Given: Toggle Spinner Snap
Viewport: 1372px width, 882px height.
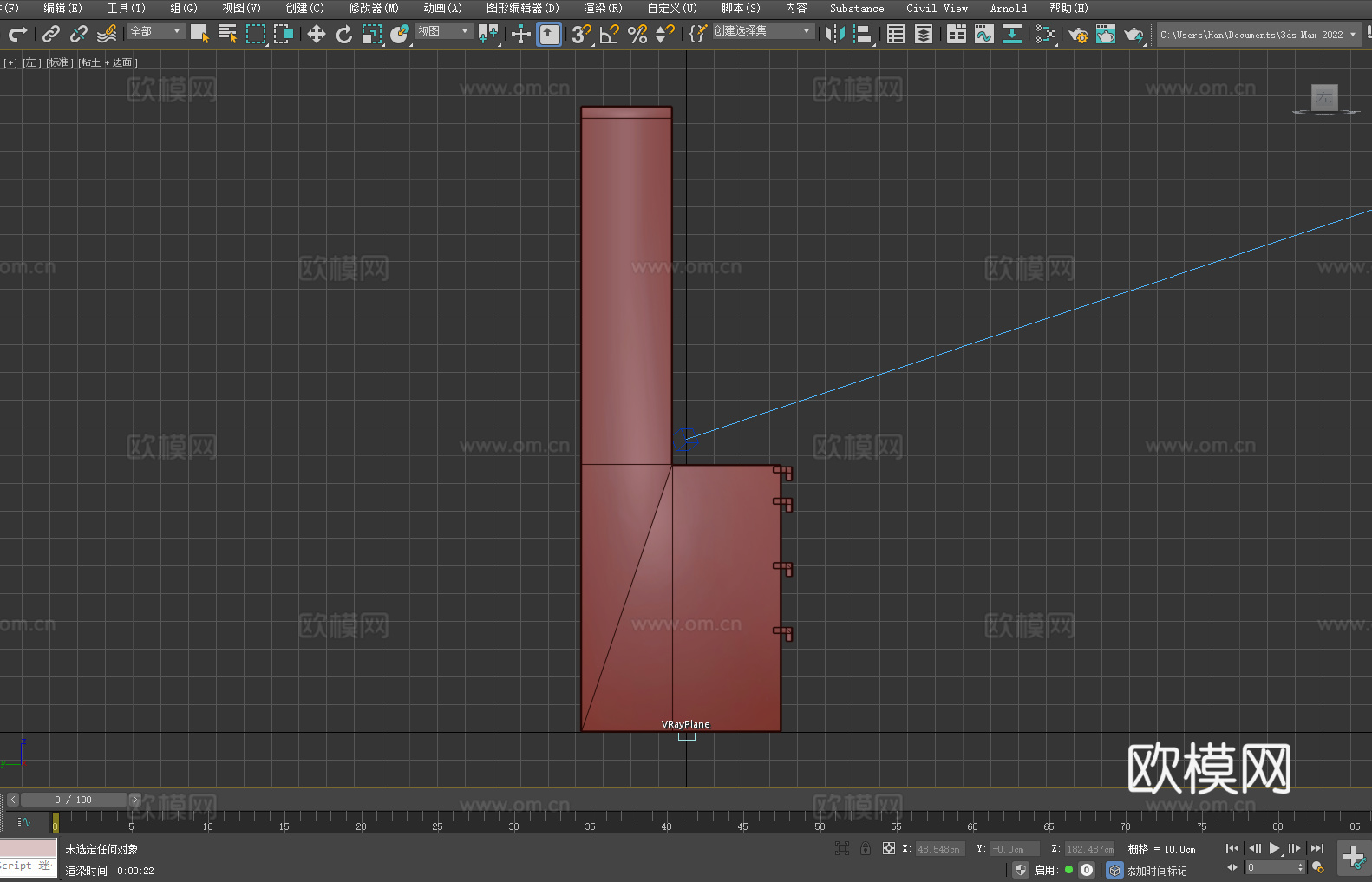Looking at the screenshot, I should click(665, 34).
